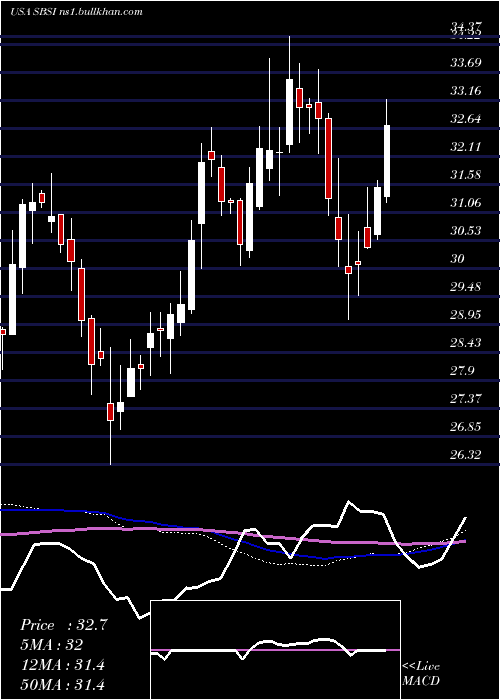This screenshot has width=500, height=700.
Task: Click the 32.64 price axis label
Action: click(466, 119)
